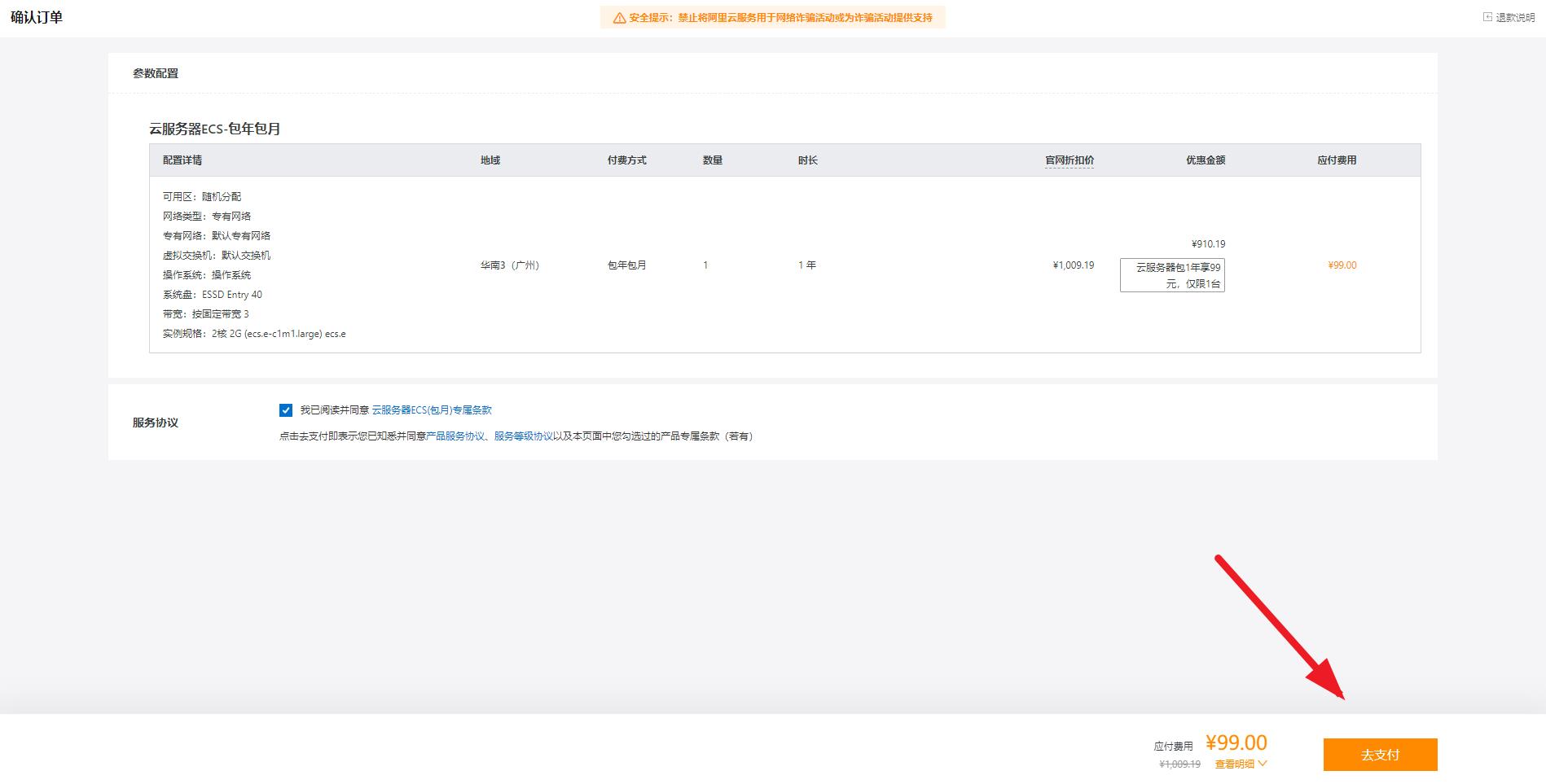Select the 付费方式 column header

(627, 160)
